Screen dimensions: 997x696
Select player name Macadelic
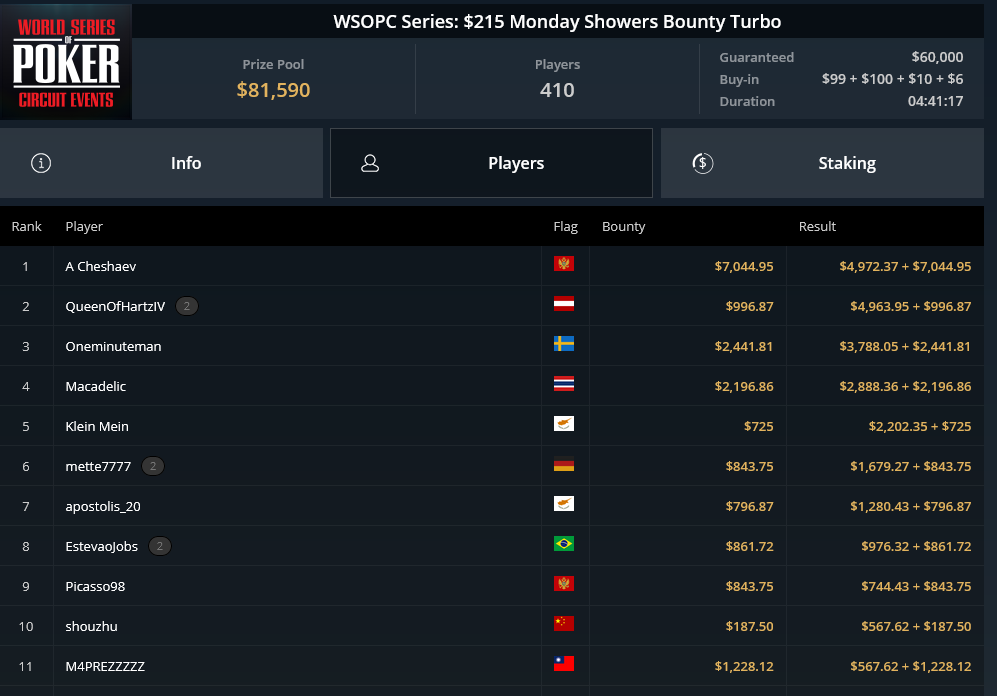point(96,386)
